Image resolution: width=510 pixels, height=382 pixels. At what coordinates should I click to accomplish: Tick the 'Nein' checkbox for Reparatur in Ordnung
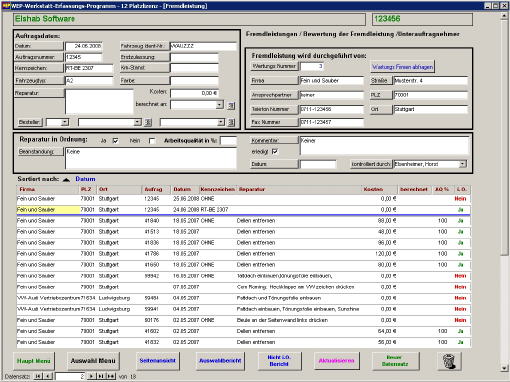click(152, 141)
